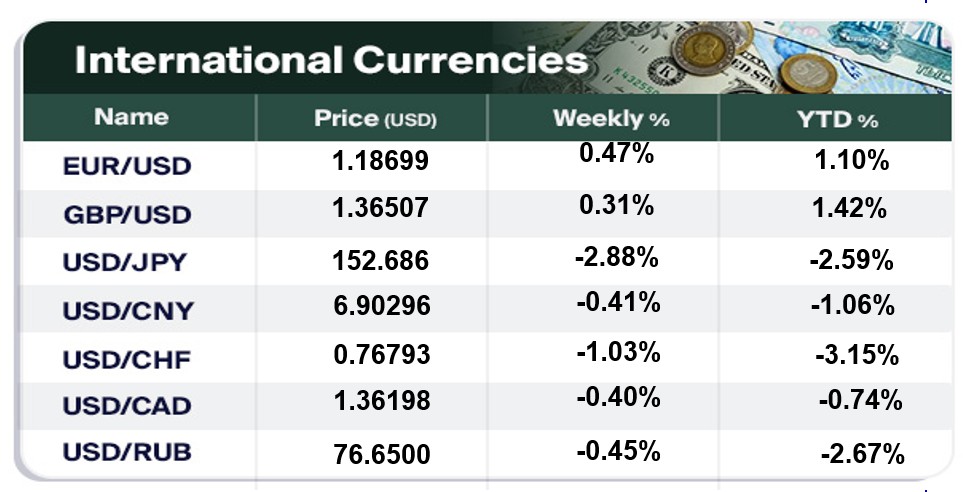This screenshot has height=492, width=963.
Task: Select the USD/CNY row name
Action: [127, 310]
